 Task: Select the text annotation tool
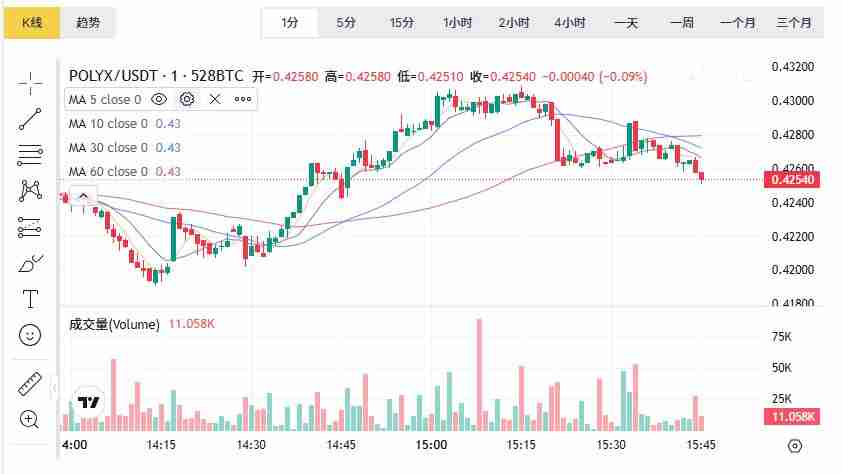(x=30, y=299)
